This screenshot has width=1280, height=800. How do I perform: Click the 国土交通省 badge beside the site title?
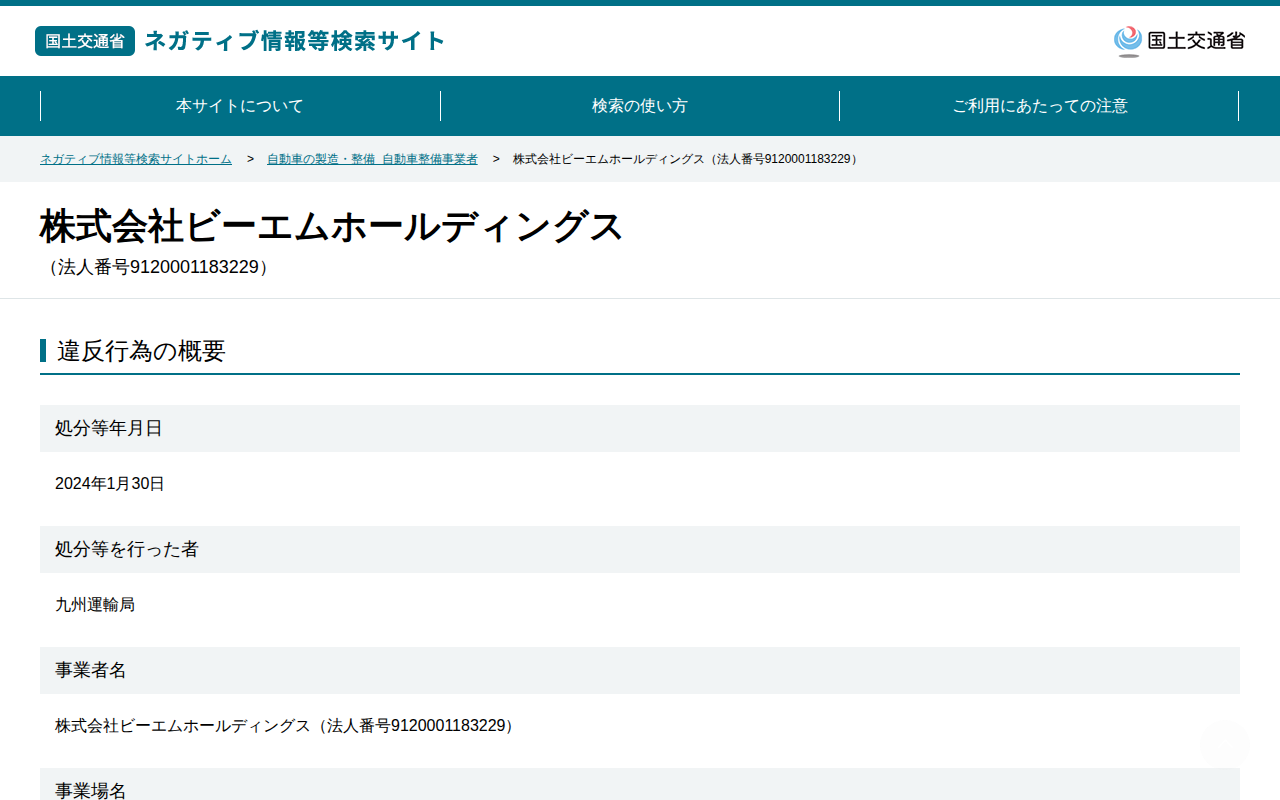[85, 41]
